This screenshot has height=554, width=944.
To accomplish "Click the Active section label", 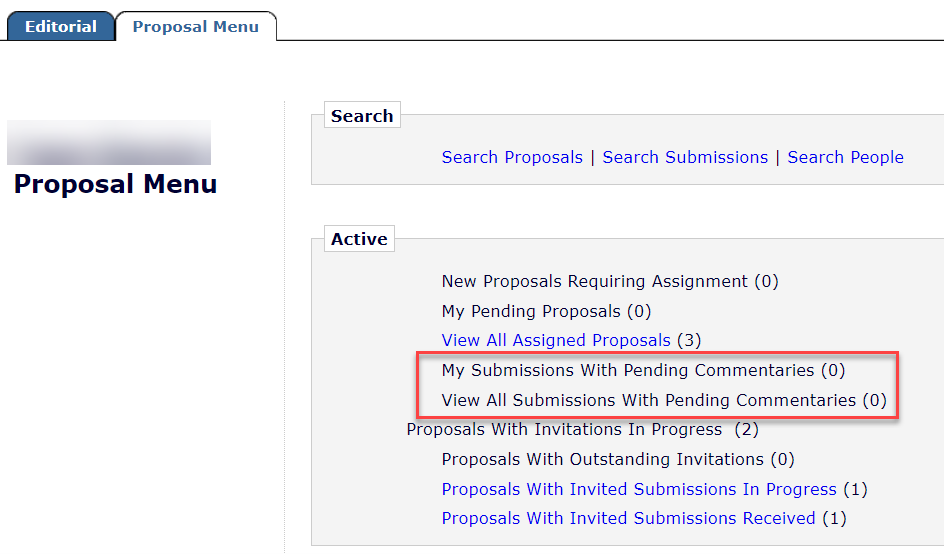I will pyautogui.click(x=359, y=239).
